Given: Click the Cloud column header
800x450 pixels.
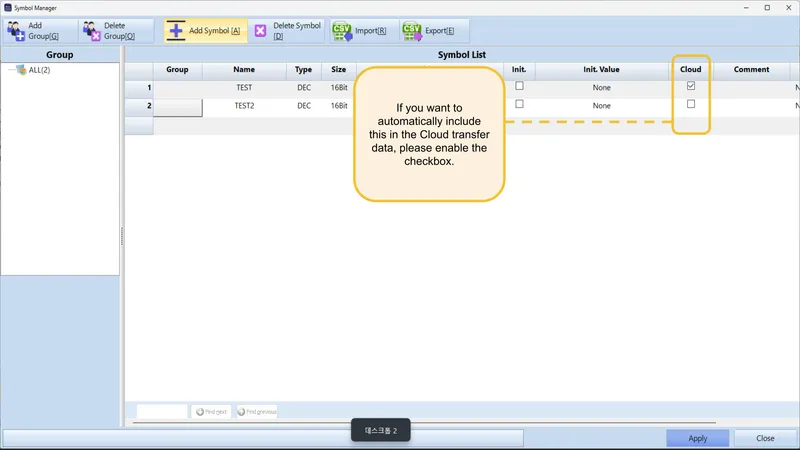Looking at the screenshot, I should point(691,70).
